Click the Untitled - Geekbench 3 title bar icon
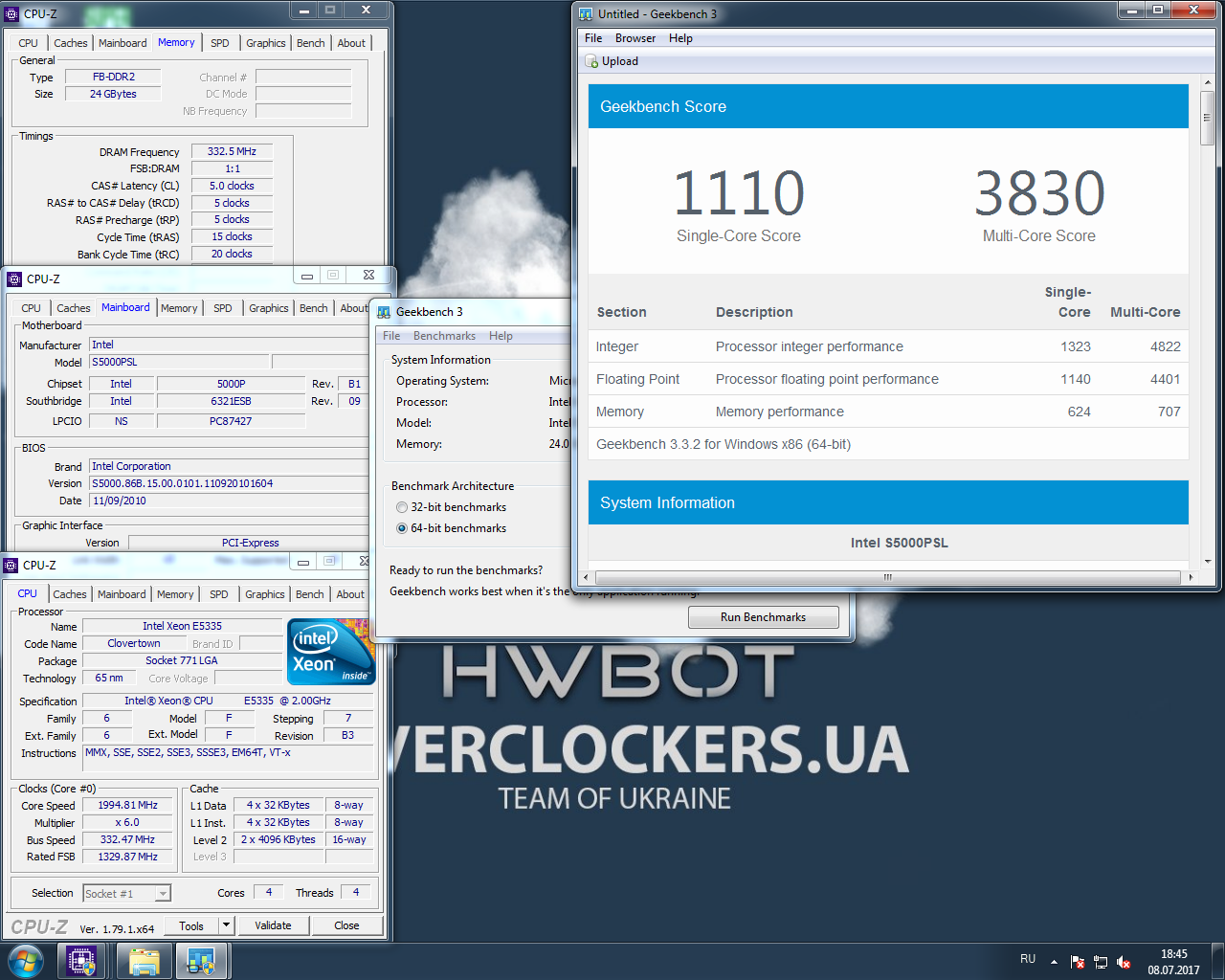The height and width of the screenshot is (980, 1225). pyautogui.click(x=586, y=14)
